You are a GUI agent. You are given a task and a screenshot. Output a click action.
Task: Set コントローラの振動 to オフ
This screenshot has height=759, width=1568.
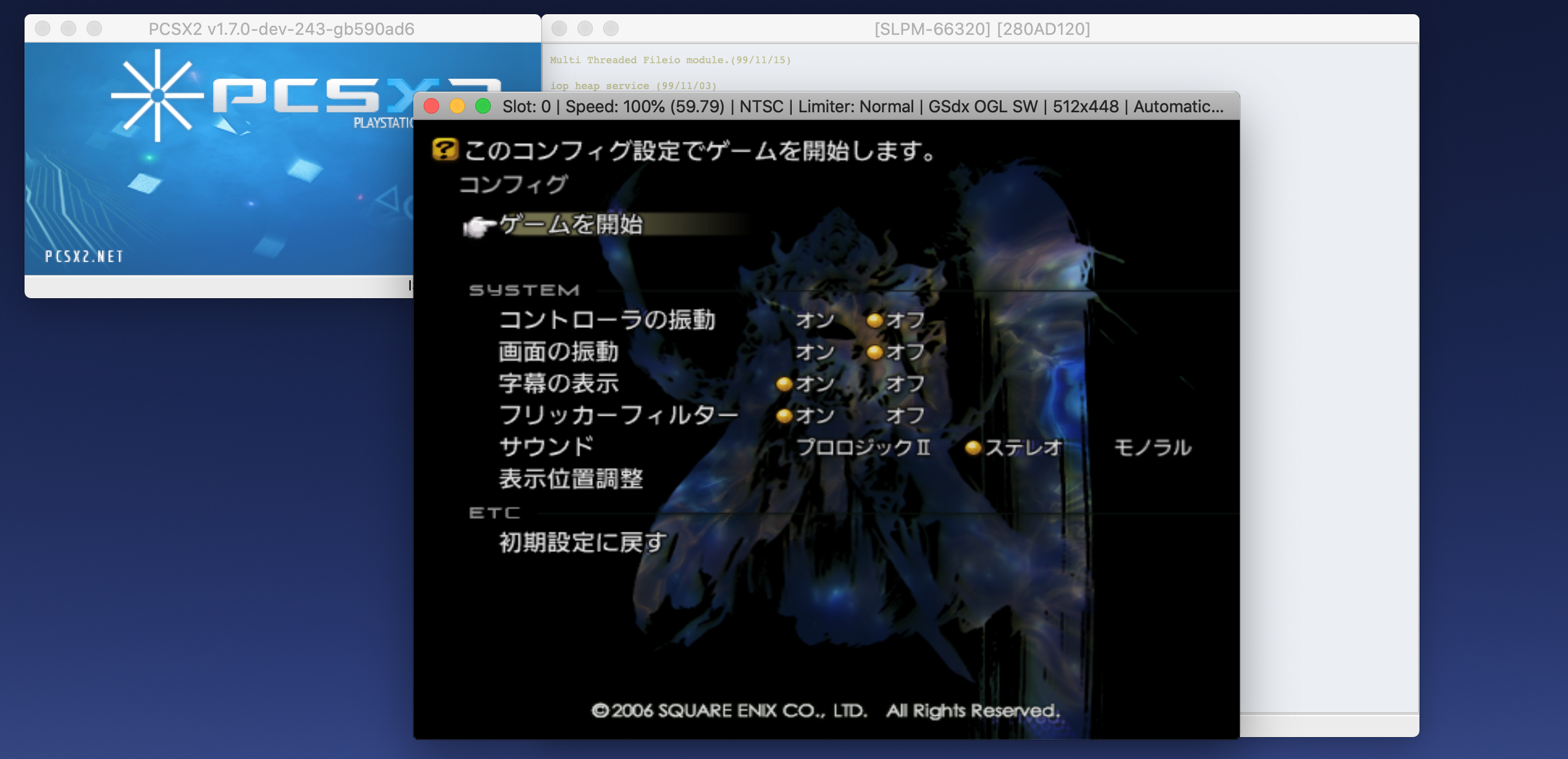pos(905,320)
